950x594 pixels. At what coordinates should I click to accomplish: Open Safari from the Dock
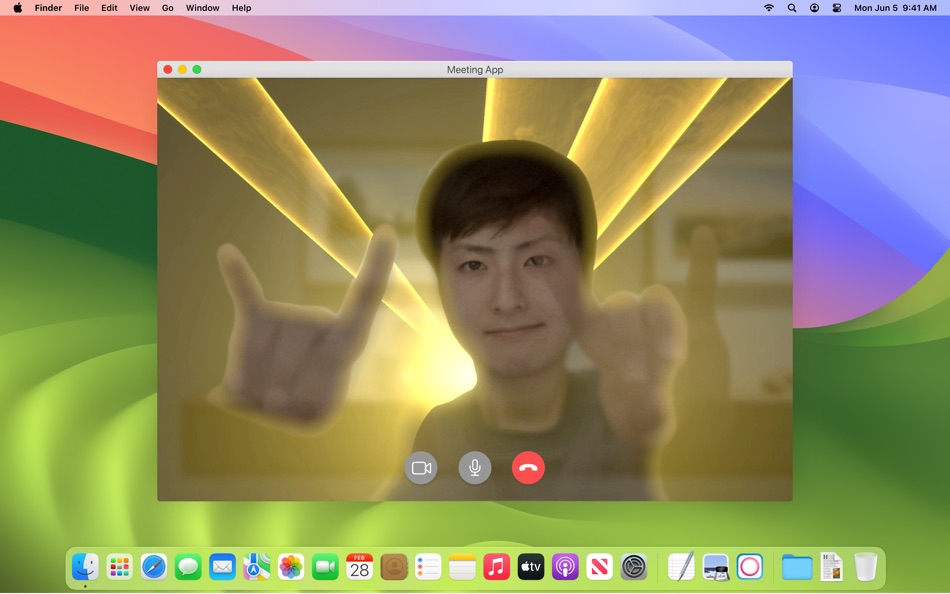coord(154,567)
